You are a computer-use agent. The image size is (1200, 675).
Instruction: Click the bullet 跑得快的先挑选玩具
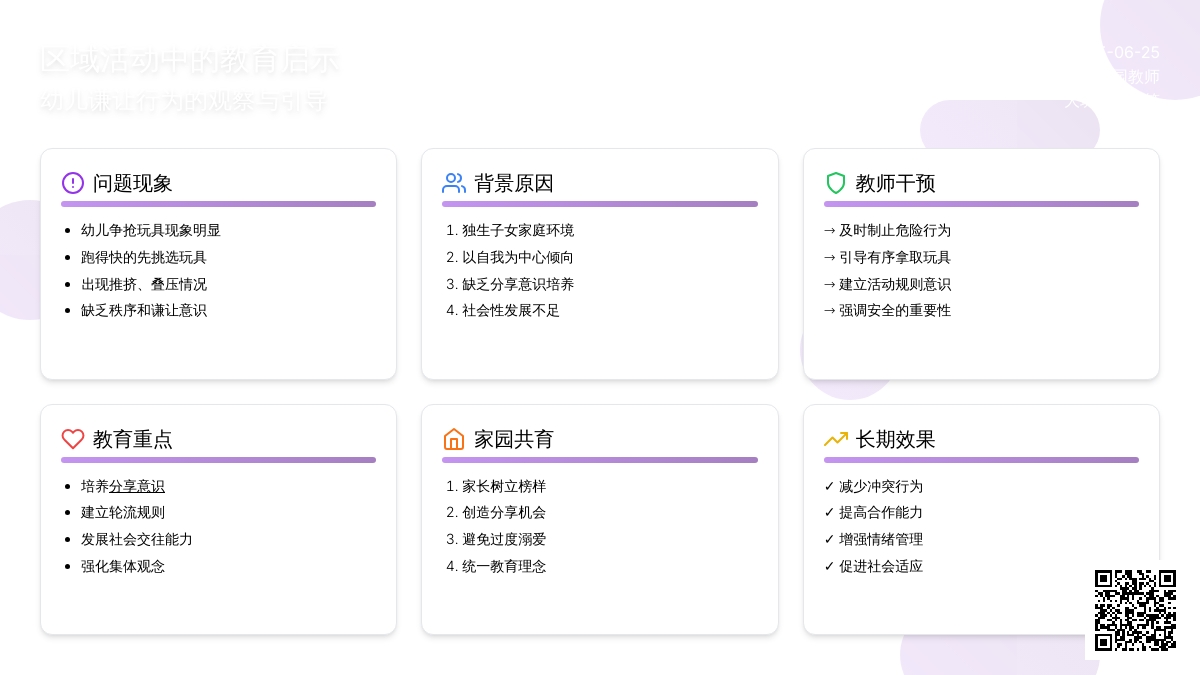tap(144, 257)
